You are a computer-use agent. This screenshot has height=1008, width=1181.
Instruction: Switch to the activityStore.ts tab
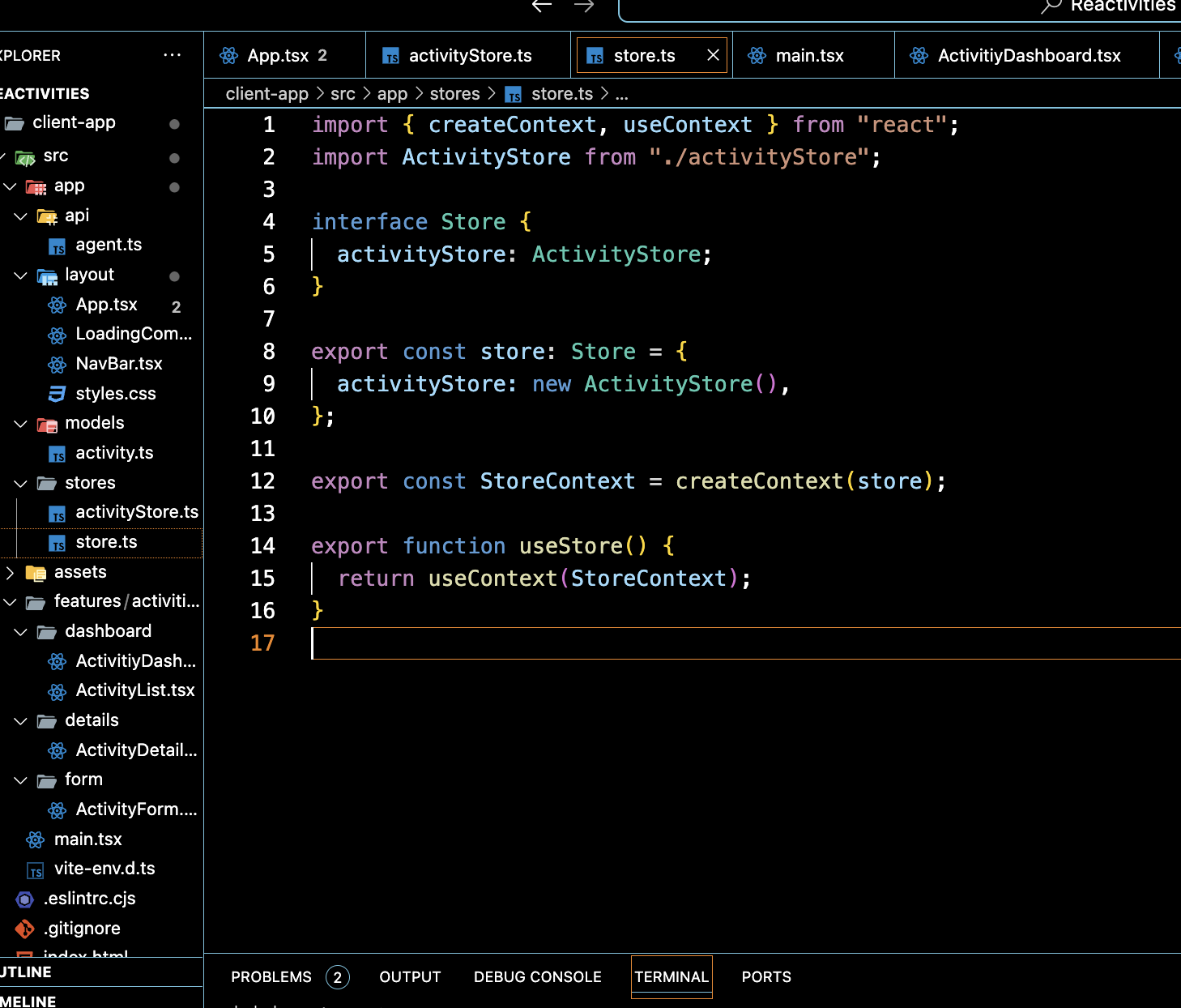click(x=470, y=56)
